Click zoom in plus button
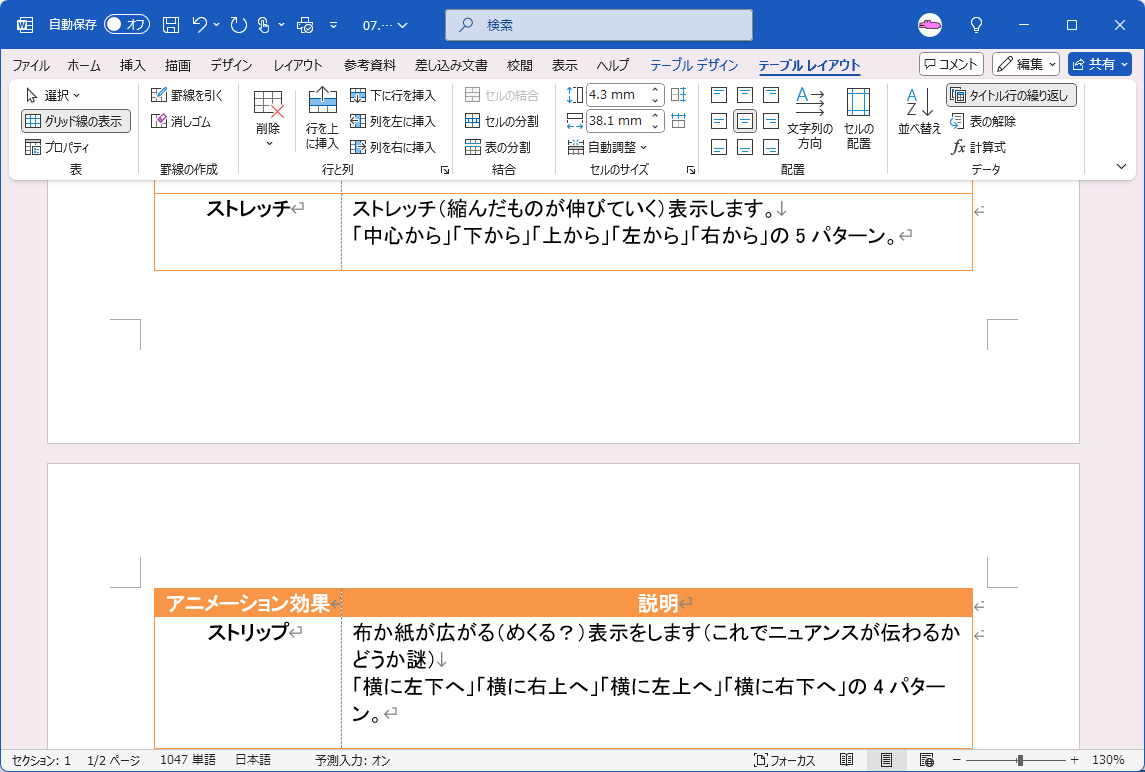Image resolution: width=1145 pixels, height=772 pixels. click(x=1074, y=760)
